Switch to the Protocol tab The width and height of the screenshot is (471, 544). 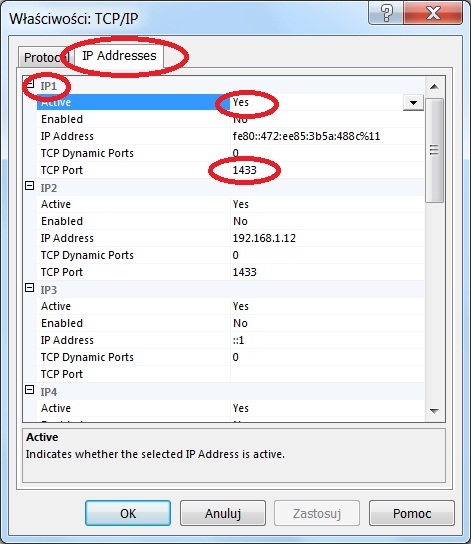tap(43, 58)
